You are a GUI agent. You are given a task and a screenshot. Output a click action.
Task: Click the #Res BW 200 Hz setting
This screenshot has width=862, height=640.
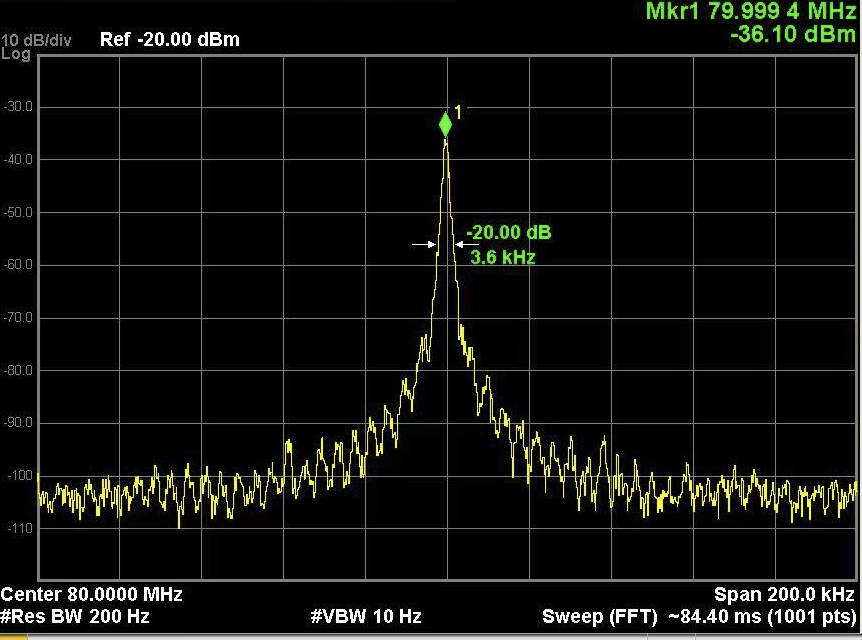tap(75, 616)
